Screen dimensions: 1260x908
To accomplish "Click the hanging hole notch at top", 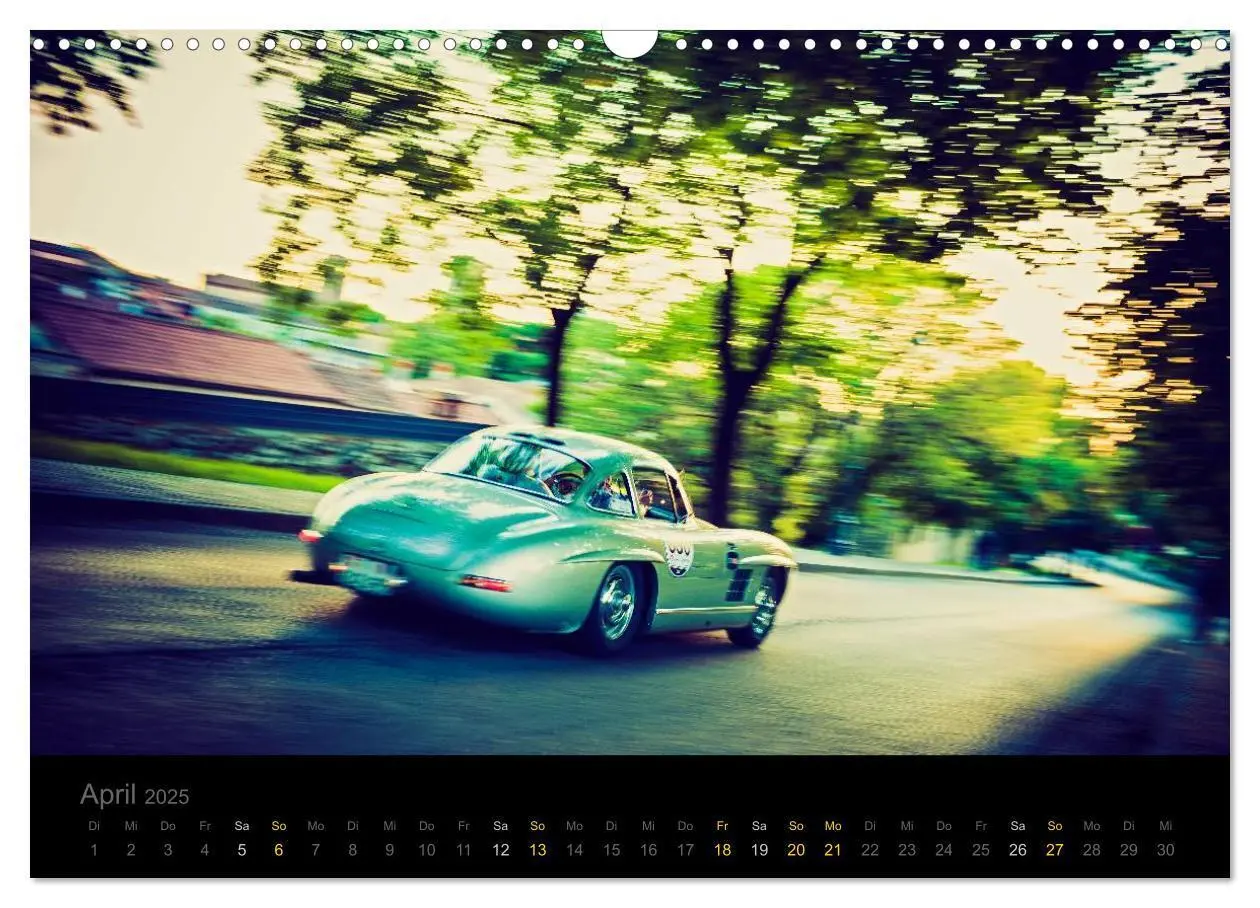I will coord(630,42).
